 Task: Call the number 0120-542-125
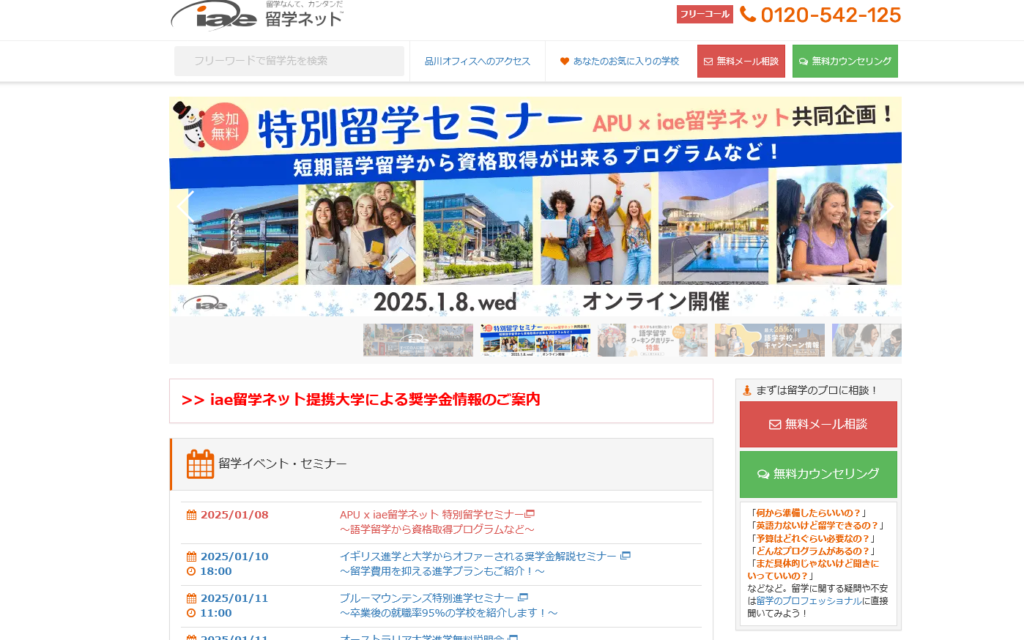(x=831, y=15)
